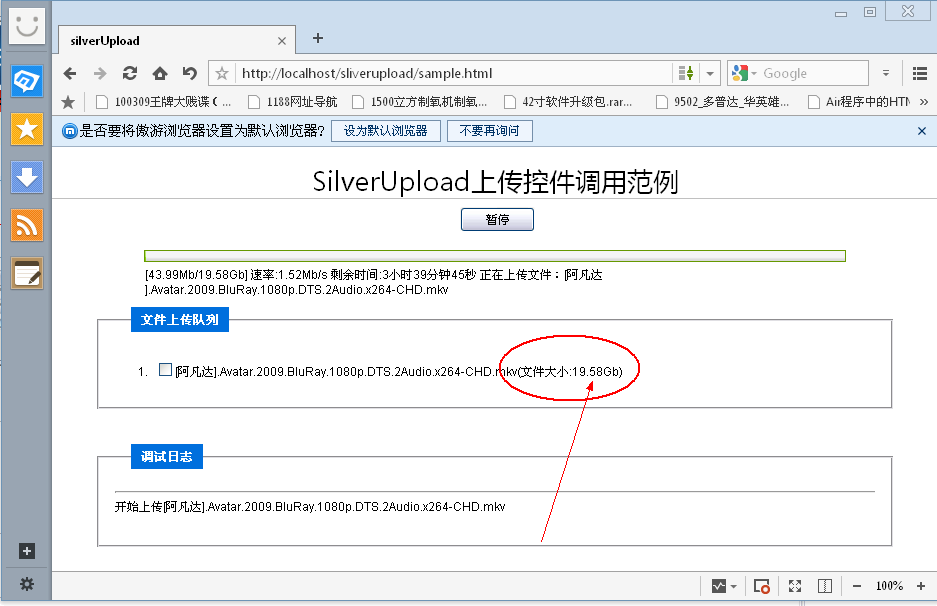The width and height of the screenshot is (937, 606).
Task: Open the RSS feed reader sidebar panel
Action: tap(26, 225)
